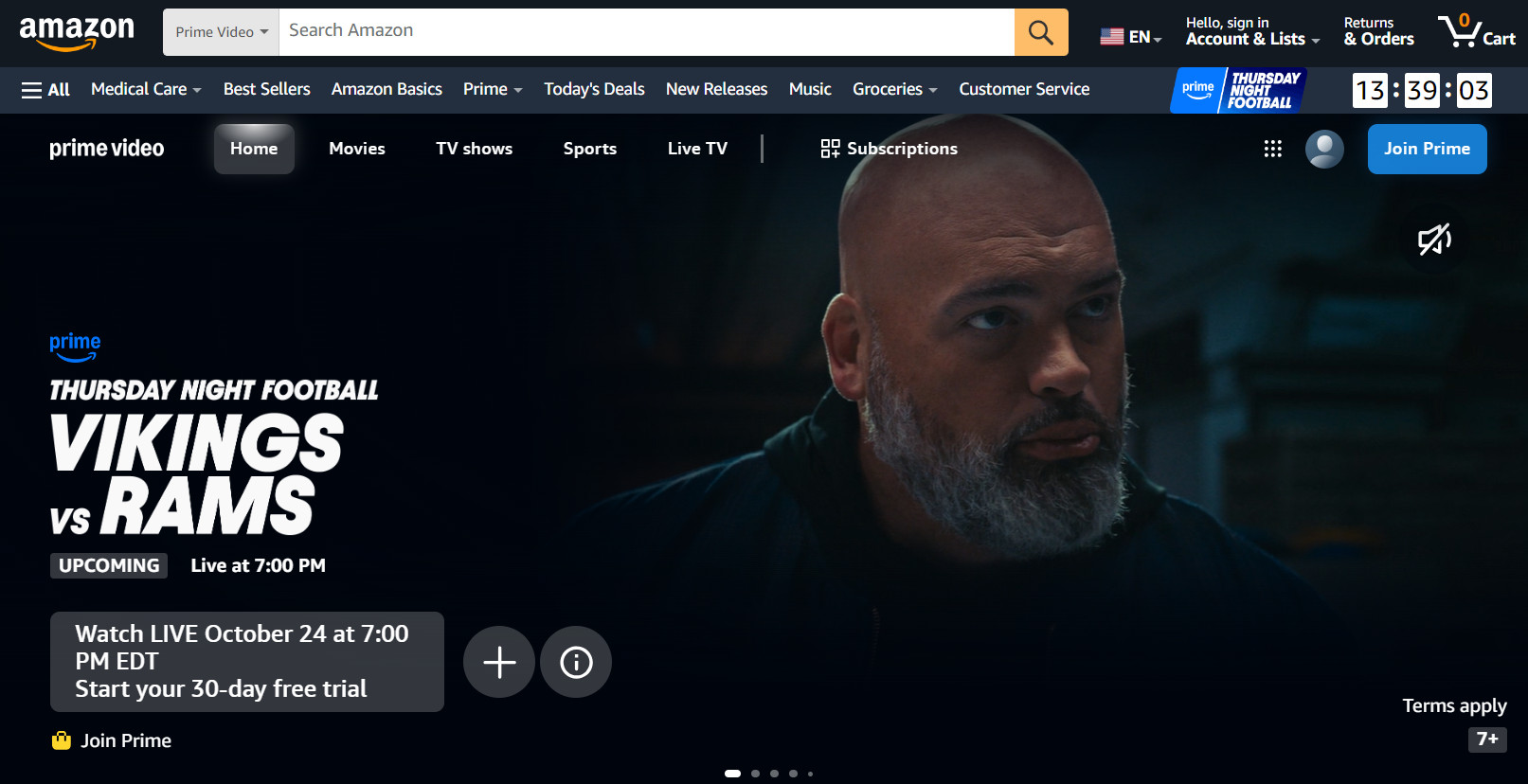Open the Prime Video search category dropdown
The width and height of the screenshot is (1528, 784).
coord(222,32)
